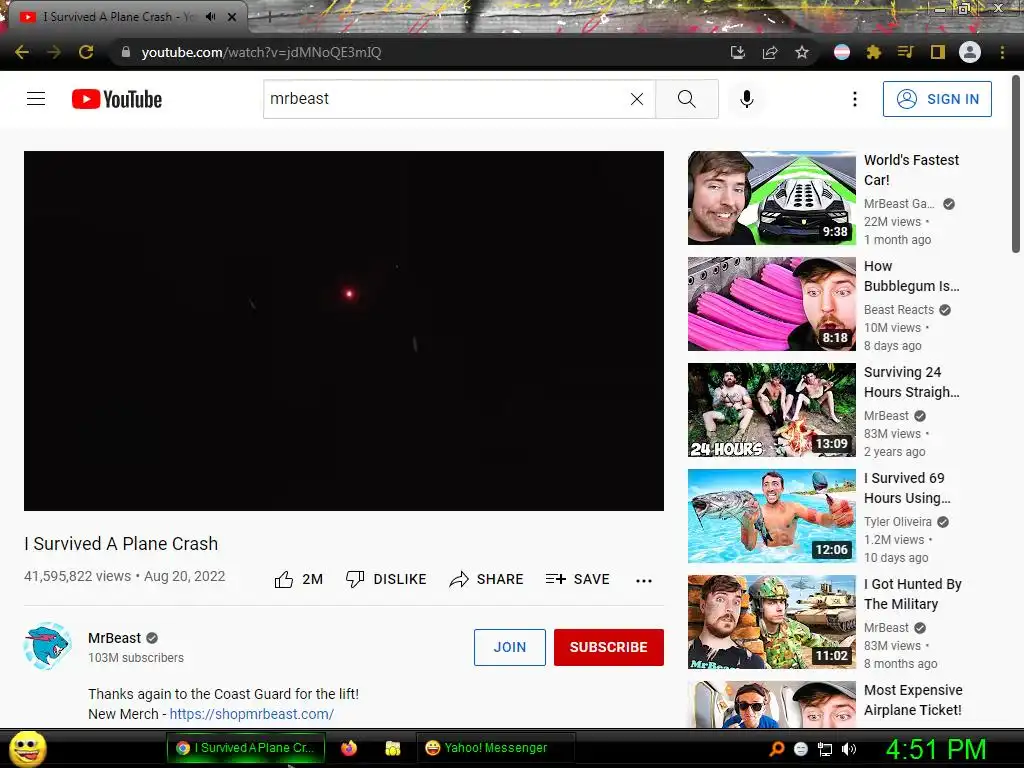The width and height of the screenshot is (1024, 768).
Task: Click Most Expensive Airplane Ticket! title
Action: click(913, 699)
